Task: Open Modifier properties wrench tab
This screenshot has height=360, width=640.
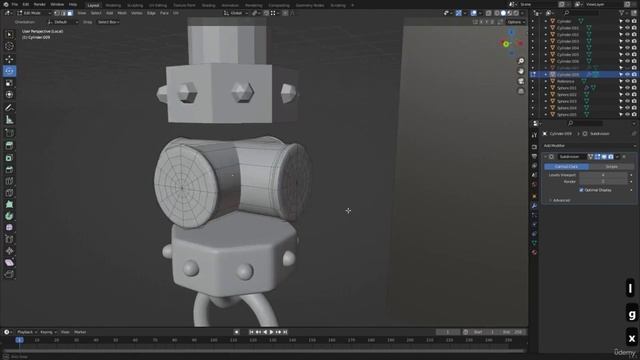Action: [534, 206]
